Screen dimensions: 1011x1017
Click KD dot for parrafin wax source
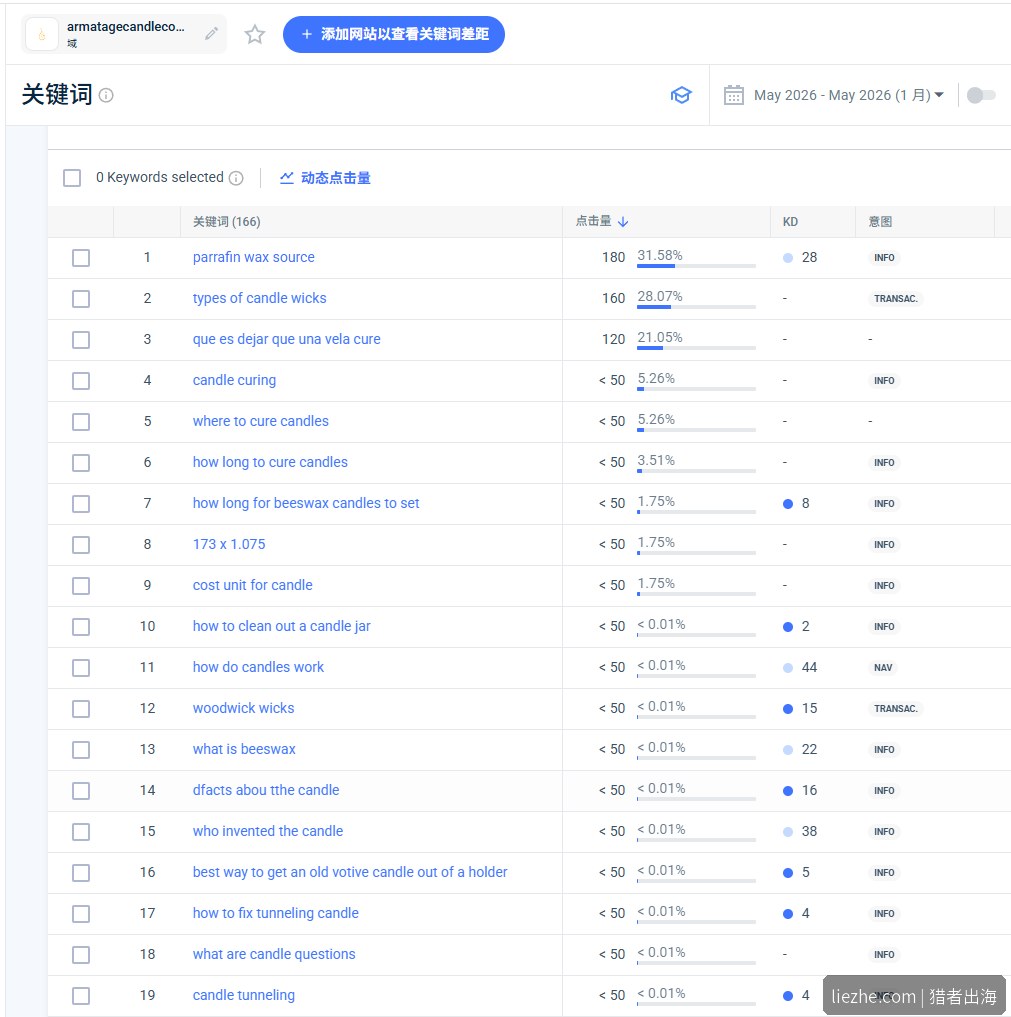coord(788,258)
